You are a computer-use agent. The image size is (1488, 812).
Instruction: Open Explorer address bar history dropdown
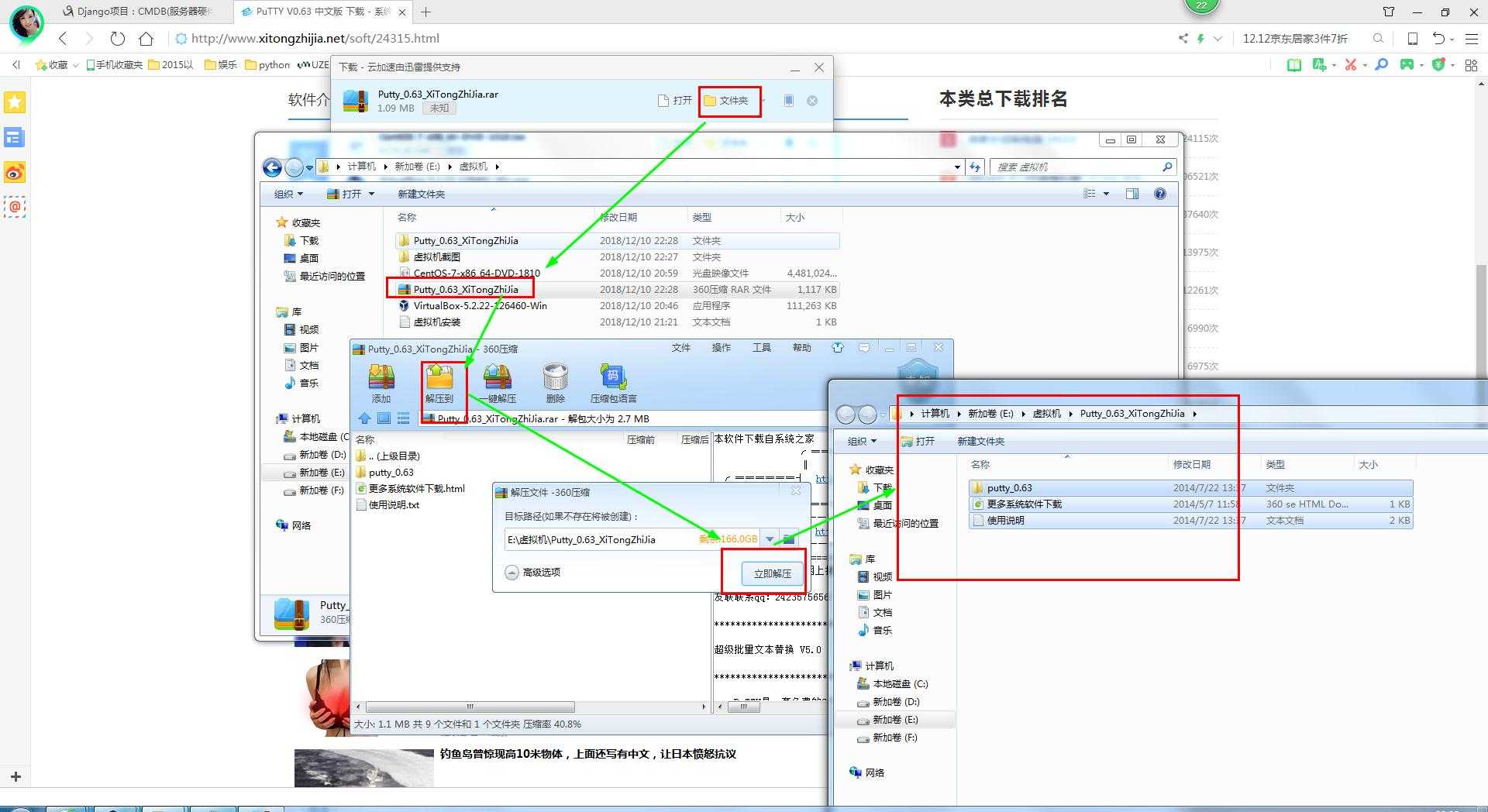pos(957,167)
